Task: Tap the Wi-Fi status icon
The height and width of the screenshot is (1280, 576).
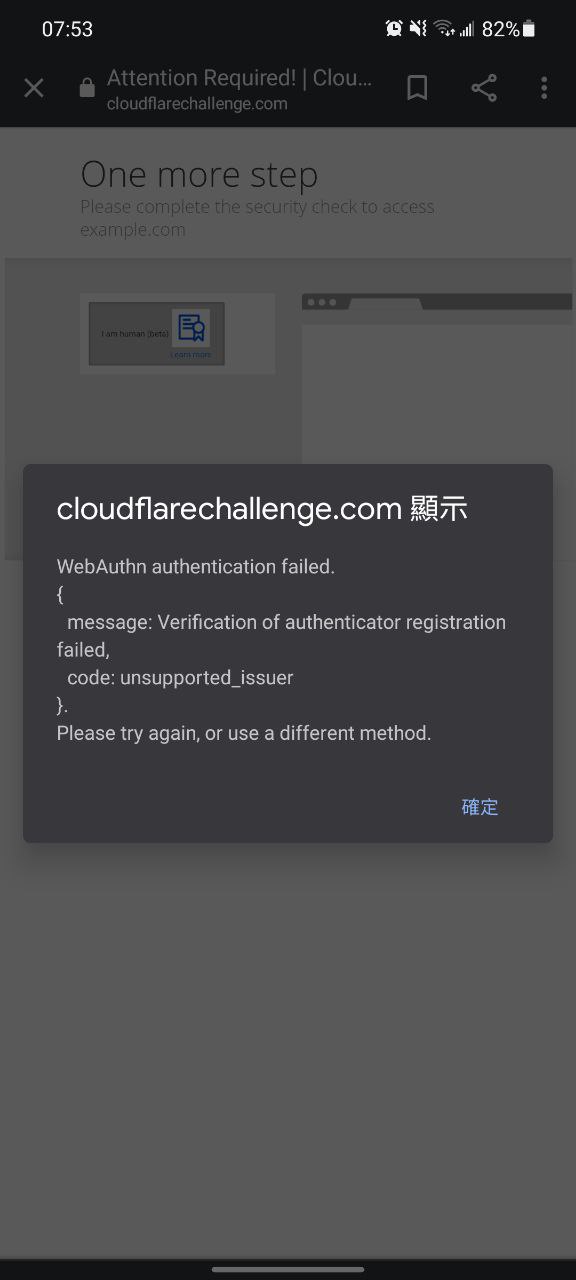Action: pos(443,29)
